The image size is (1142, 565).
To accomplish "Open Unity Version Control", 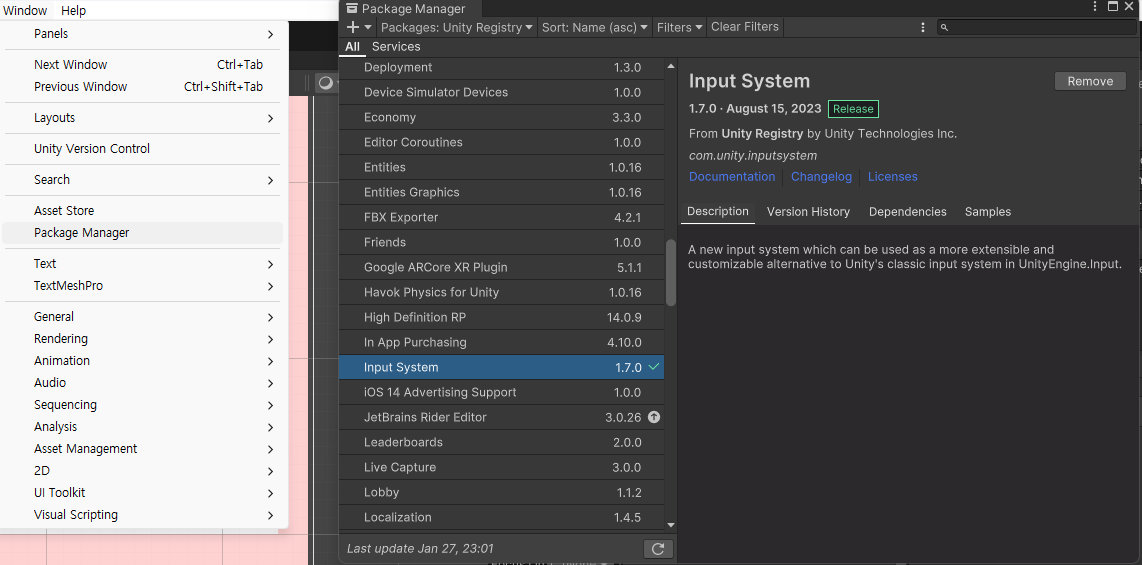I will [x=144, y=149].
